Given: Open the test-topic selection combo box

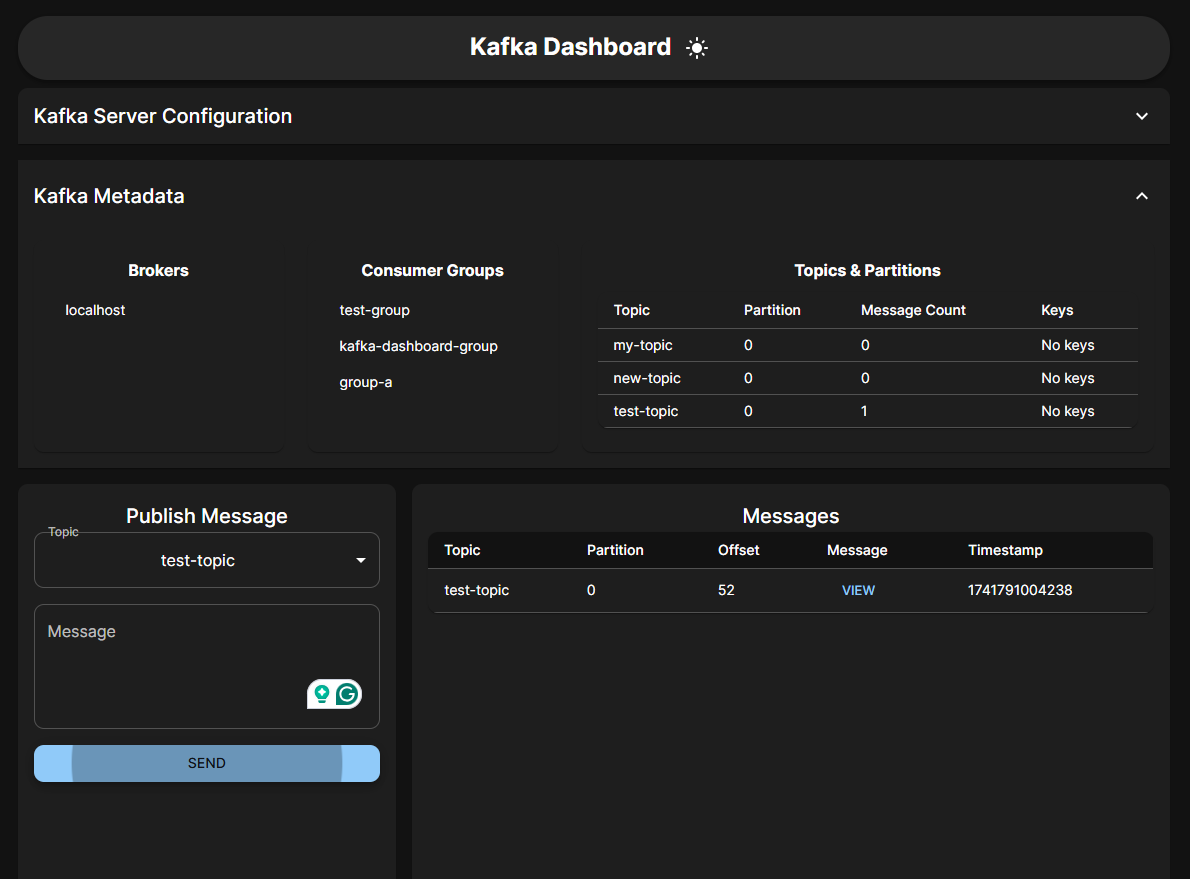Looking at the screenshot, I should pyautogui.click(x=206, y=560).
